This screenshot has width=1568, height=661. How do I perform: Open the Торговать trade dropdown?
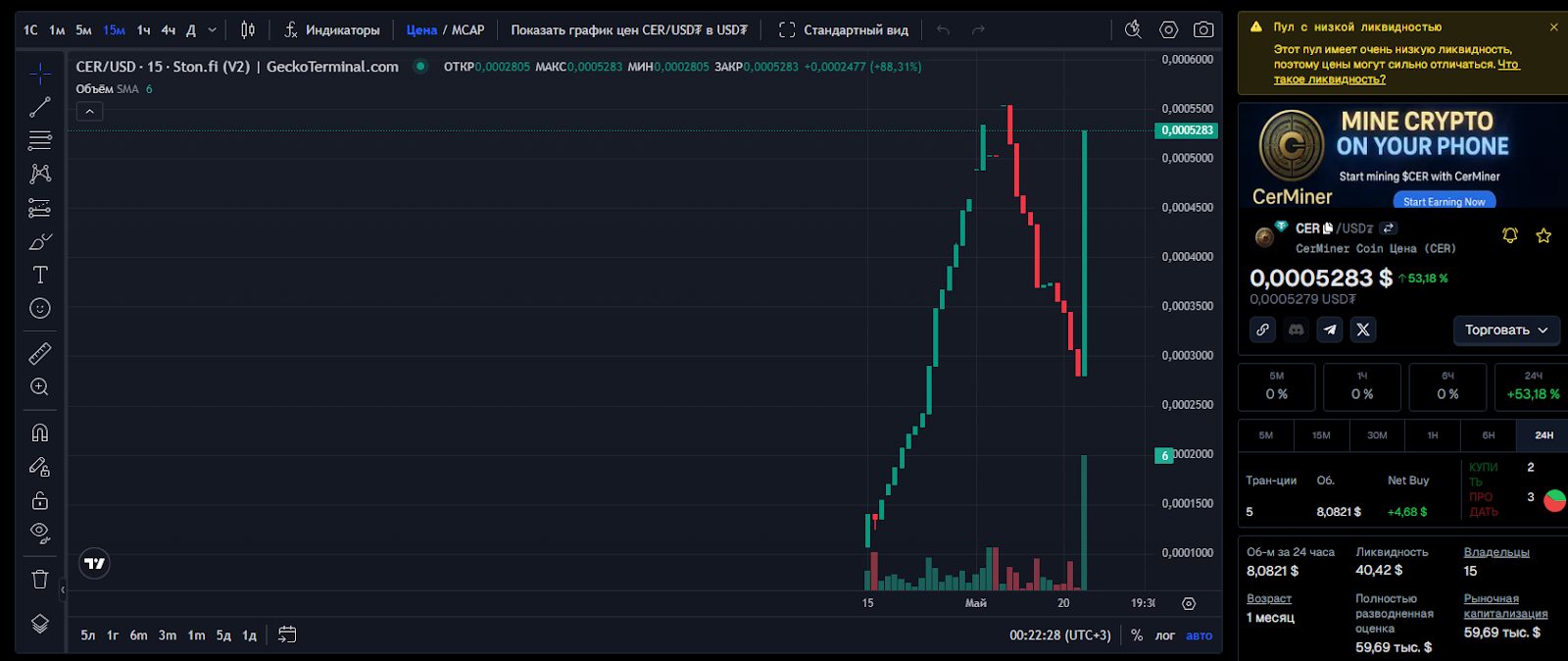click(x=1506, y=330)
